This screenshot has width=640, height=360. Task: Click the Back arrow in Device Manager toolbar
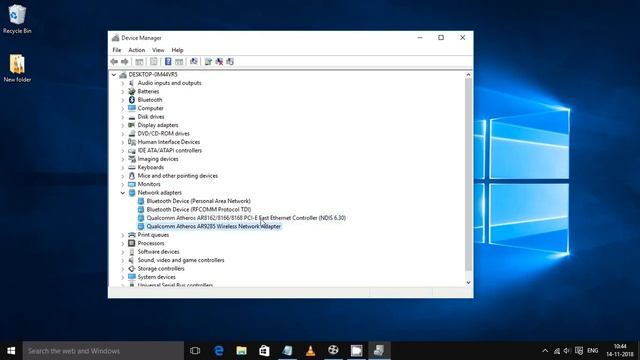pyautogui.click(x=114, y=62)
